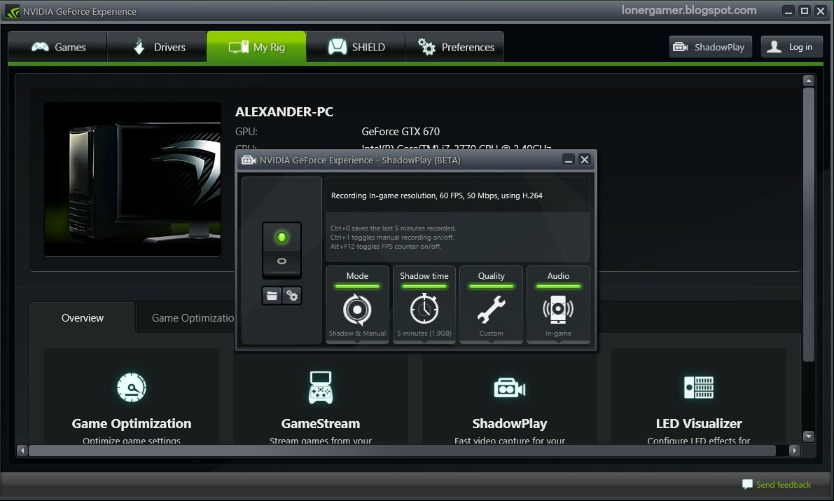Click the horizontal scrollbar left arrow
This screenshot has height=501, width=834.
point(22,450)
